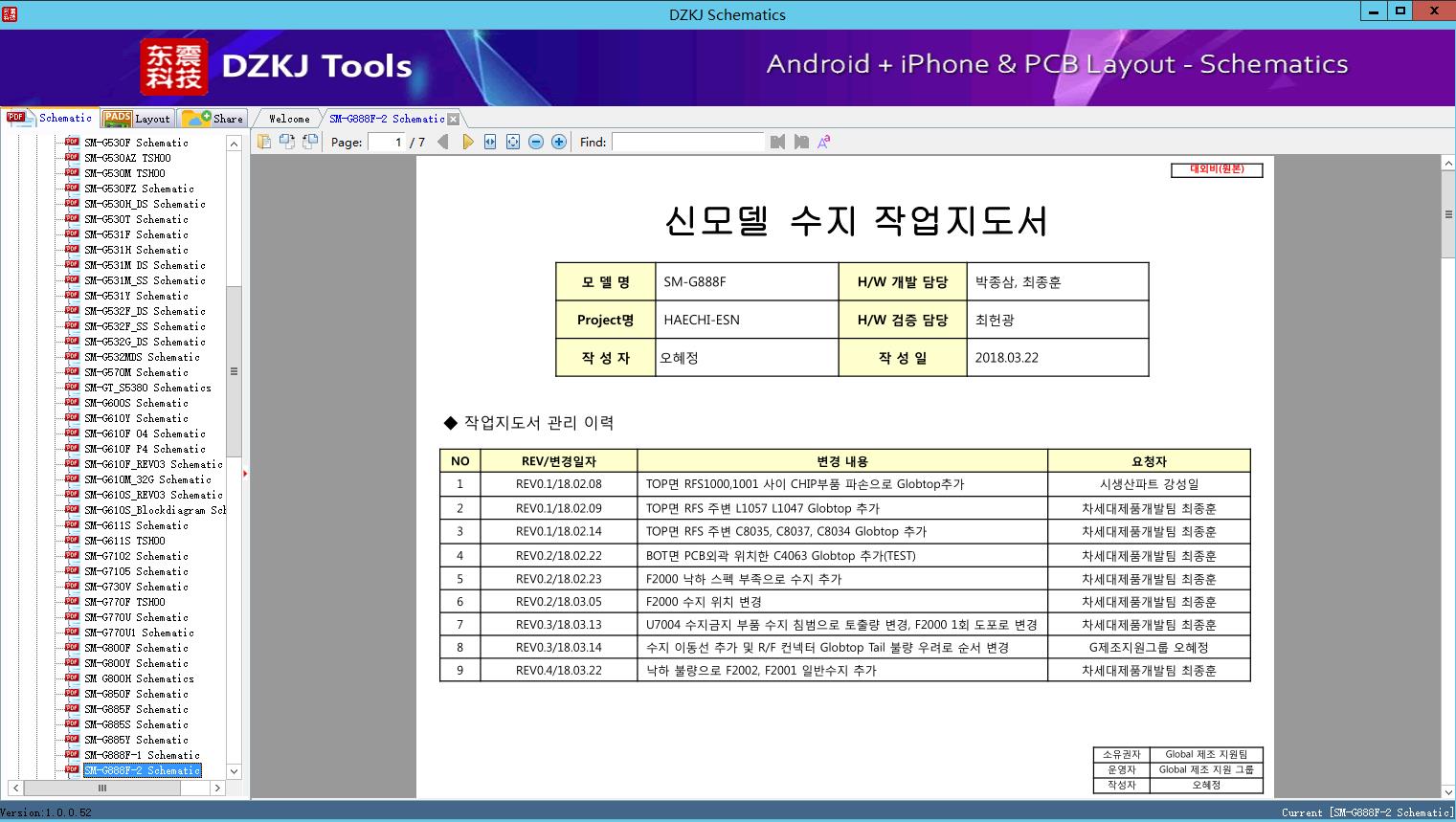Open SM-G530AZ TSHOO in the tree

click(x=127, y=158)
